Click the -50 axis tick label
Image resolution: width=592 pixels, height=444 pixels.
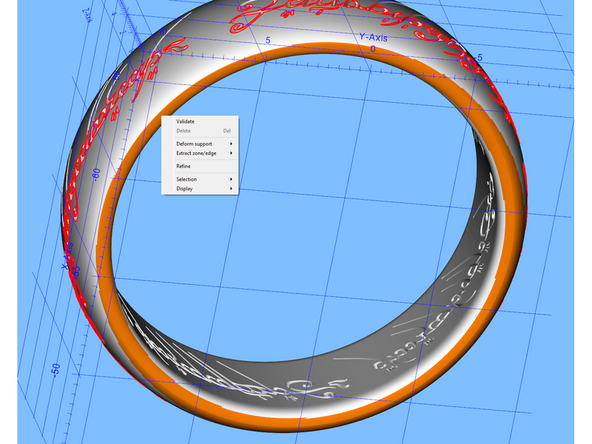(56, 369)
